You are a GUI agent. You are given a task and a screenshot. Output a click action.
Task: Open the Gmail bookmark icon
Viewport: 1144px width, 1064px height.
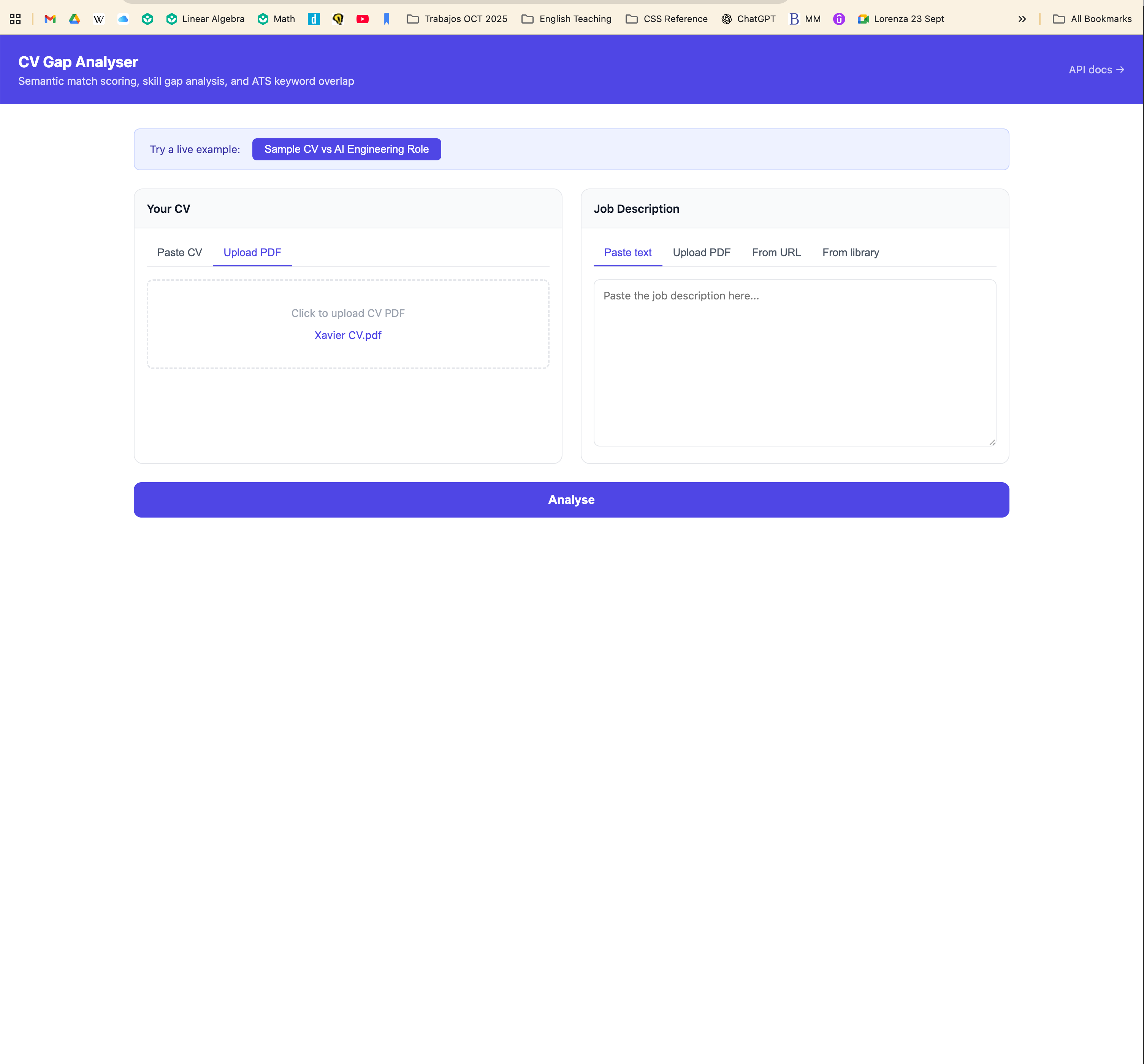[x=50, y=19]
